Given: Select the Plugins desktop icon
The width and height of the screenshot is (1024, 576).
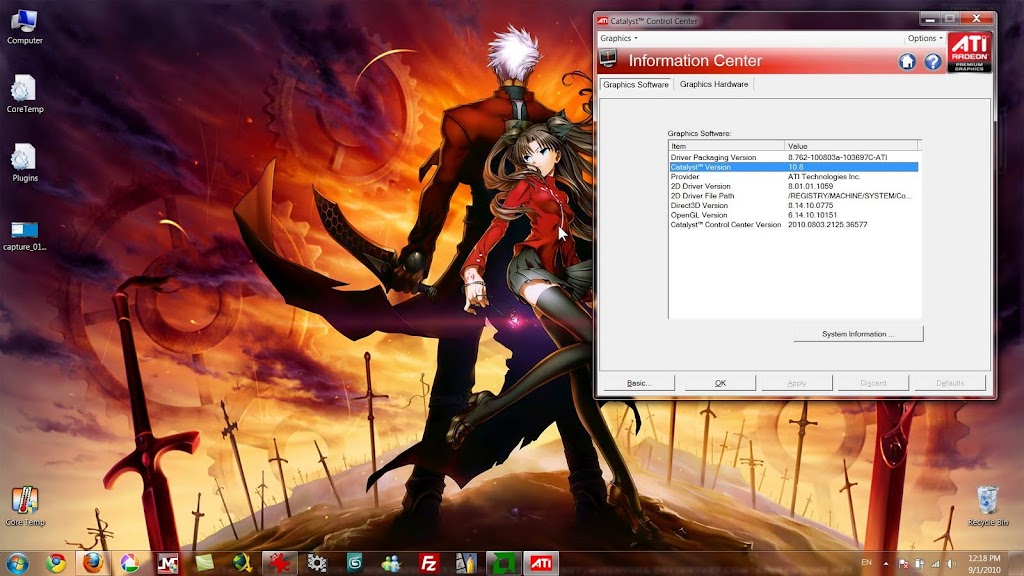Looking at the screenshot, I should point(25,163).
